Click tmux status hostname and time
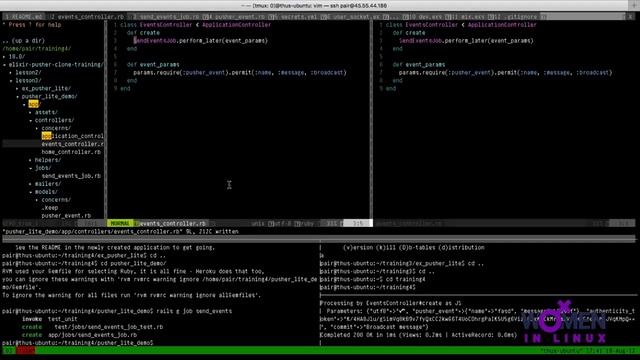The image size is (640, 360). point(588,351)
